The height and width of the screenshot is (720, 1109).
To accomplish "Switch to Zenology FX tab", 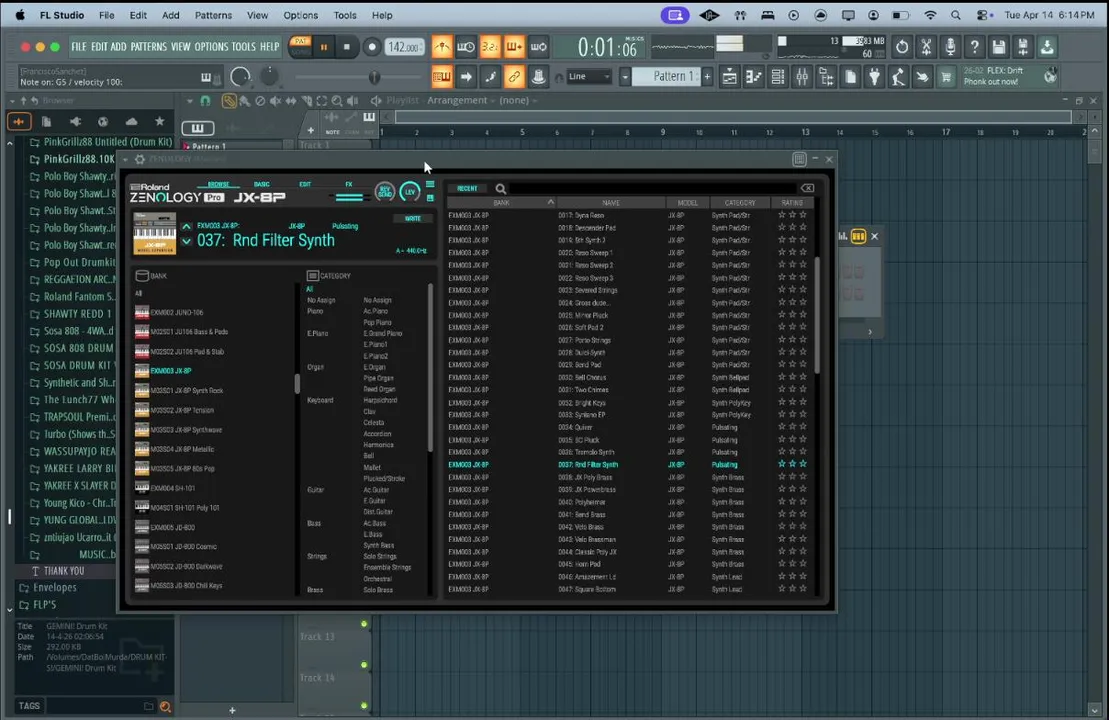I will [x=349, y=185].
